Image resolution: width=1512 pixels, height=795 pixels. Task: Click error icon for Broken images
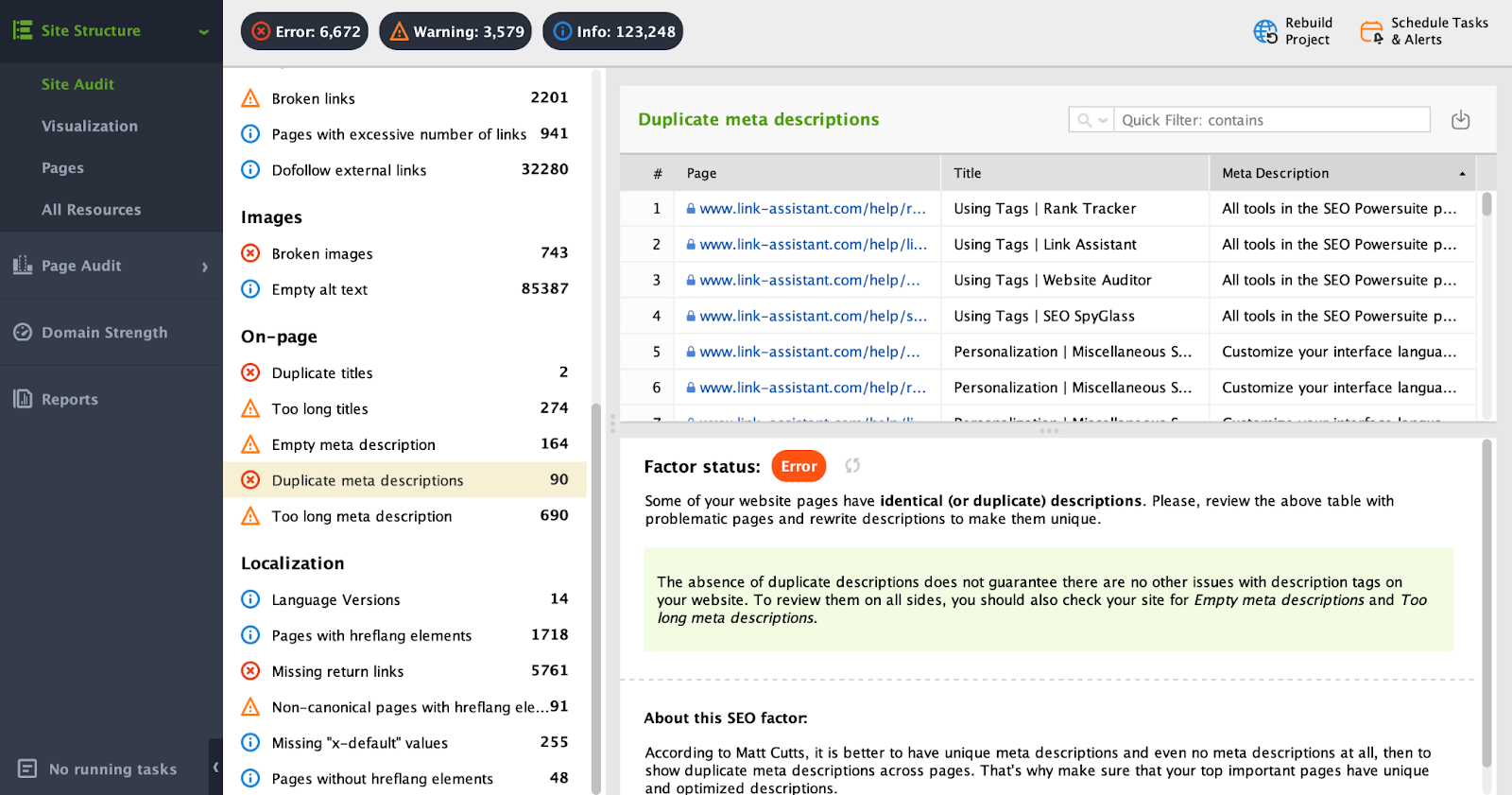point(250,252)
